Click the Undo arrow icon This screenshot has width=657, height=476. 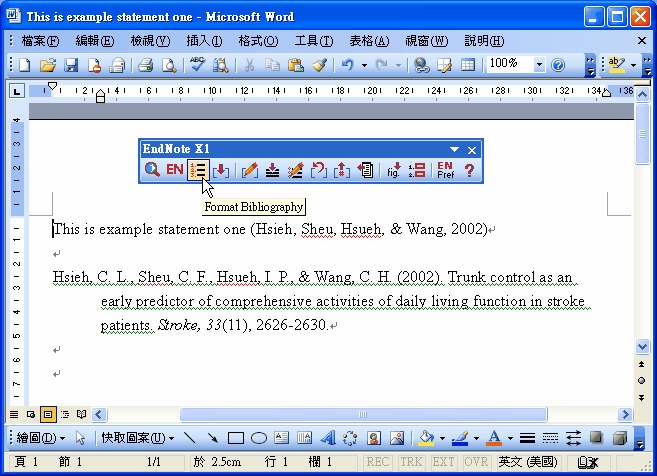(347, 65)
